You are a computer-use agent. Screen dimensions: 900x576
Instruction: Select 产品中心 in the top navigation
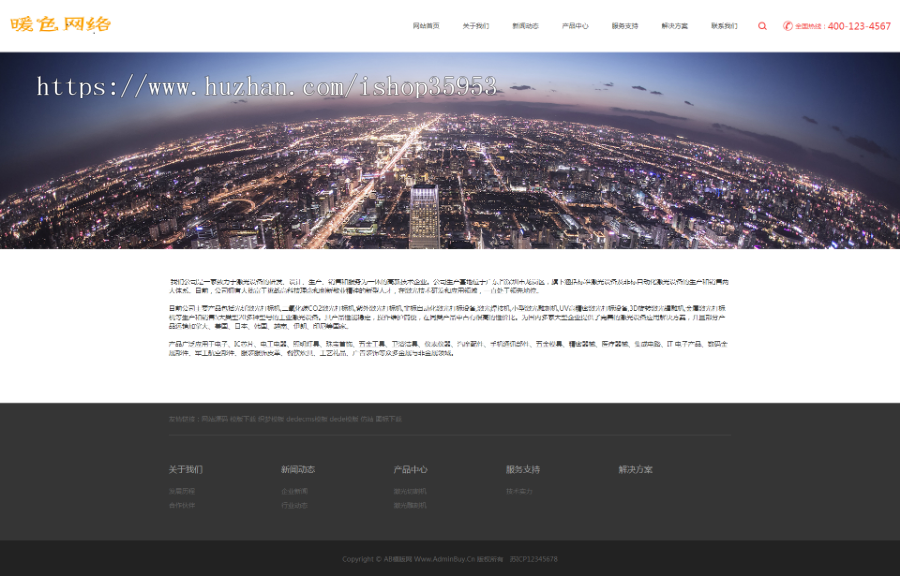pos(575,26)
